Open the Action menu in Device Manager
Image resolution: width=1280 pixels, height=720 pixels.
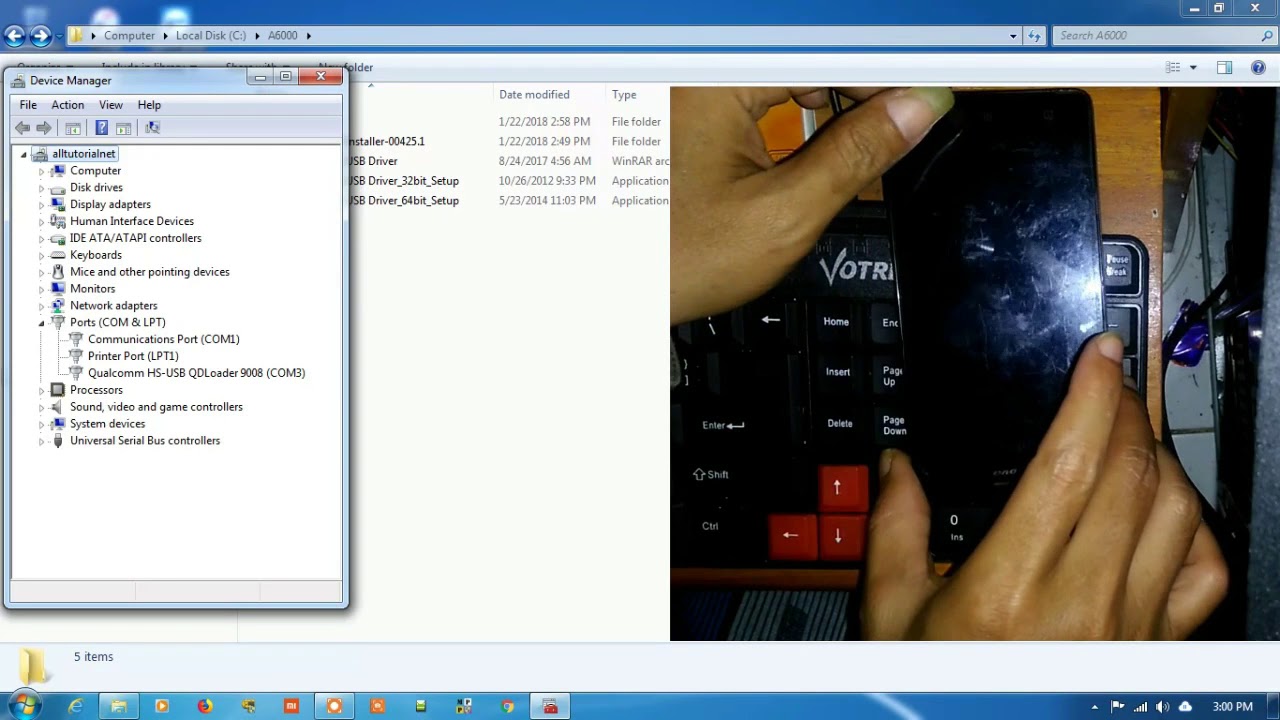click(68, 105)
